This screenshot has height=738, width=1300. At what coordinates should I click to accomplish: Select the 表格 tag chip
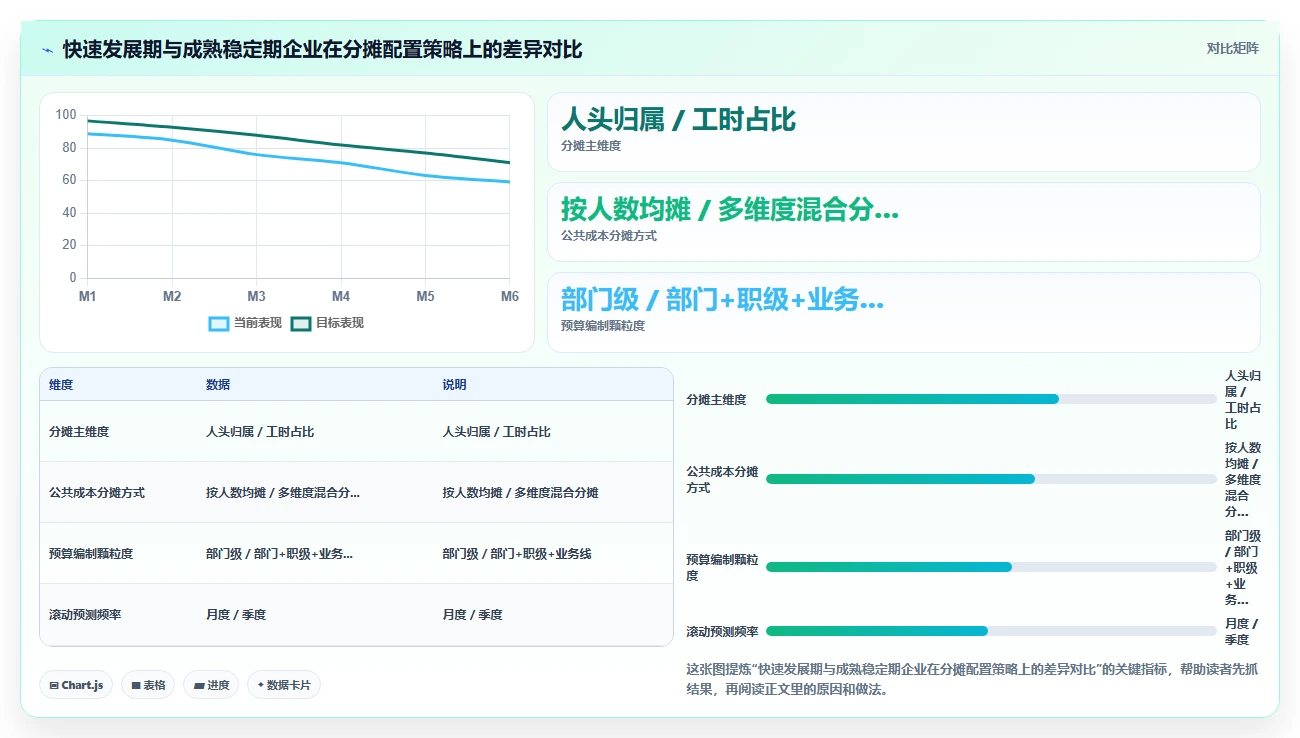coord(148,685)
